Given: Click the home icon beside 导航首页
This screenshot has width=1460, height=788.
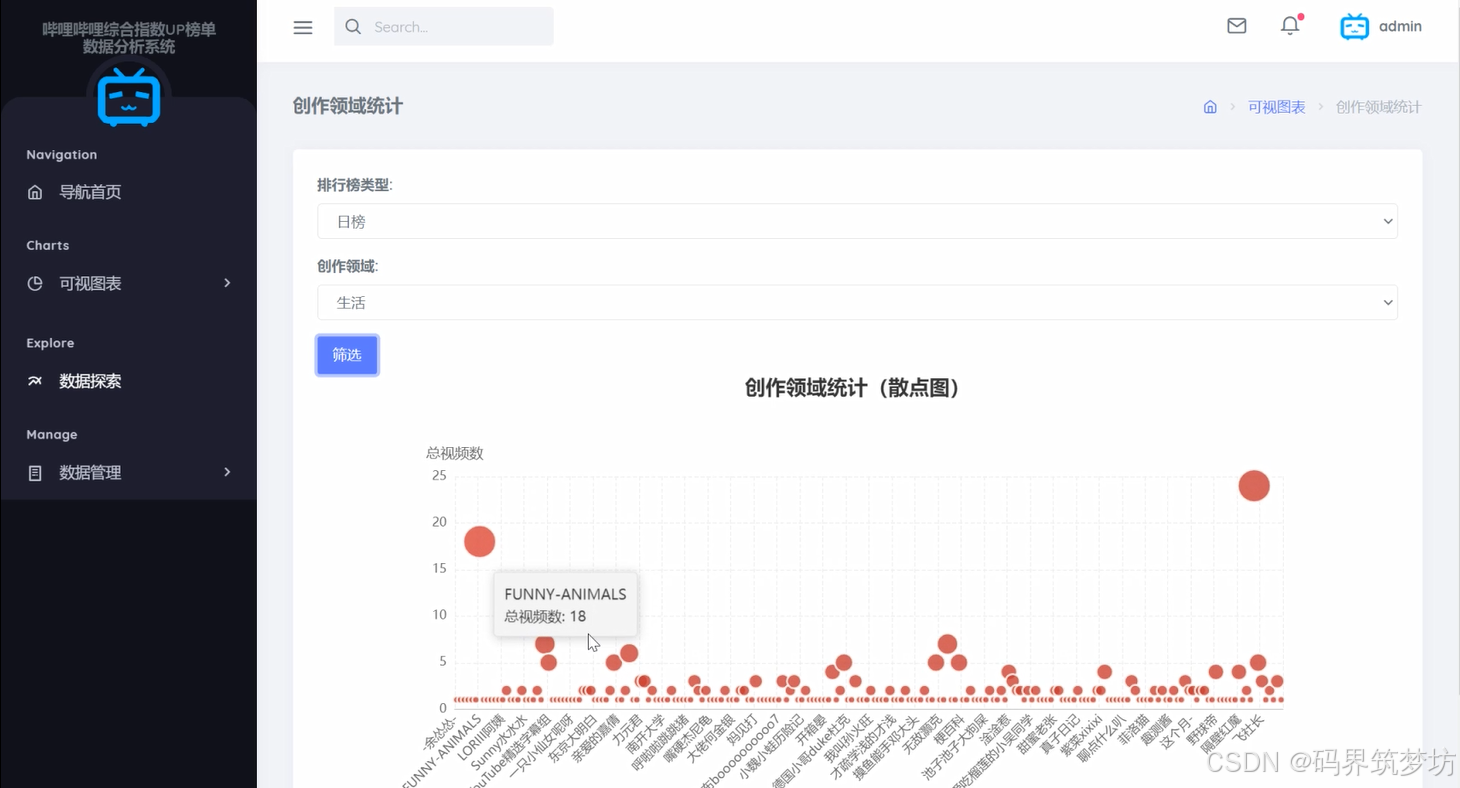Looking at the screenshot, I should point(35,192).
